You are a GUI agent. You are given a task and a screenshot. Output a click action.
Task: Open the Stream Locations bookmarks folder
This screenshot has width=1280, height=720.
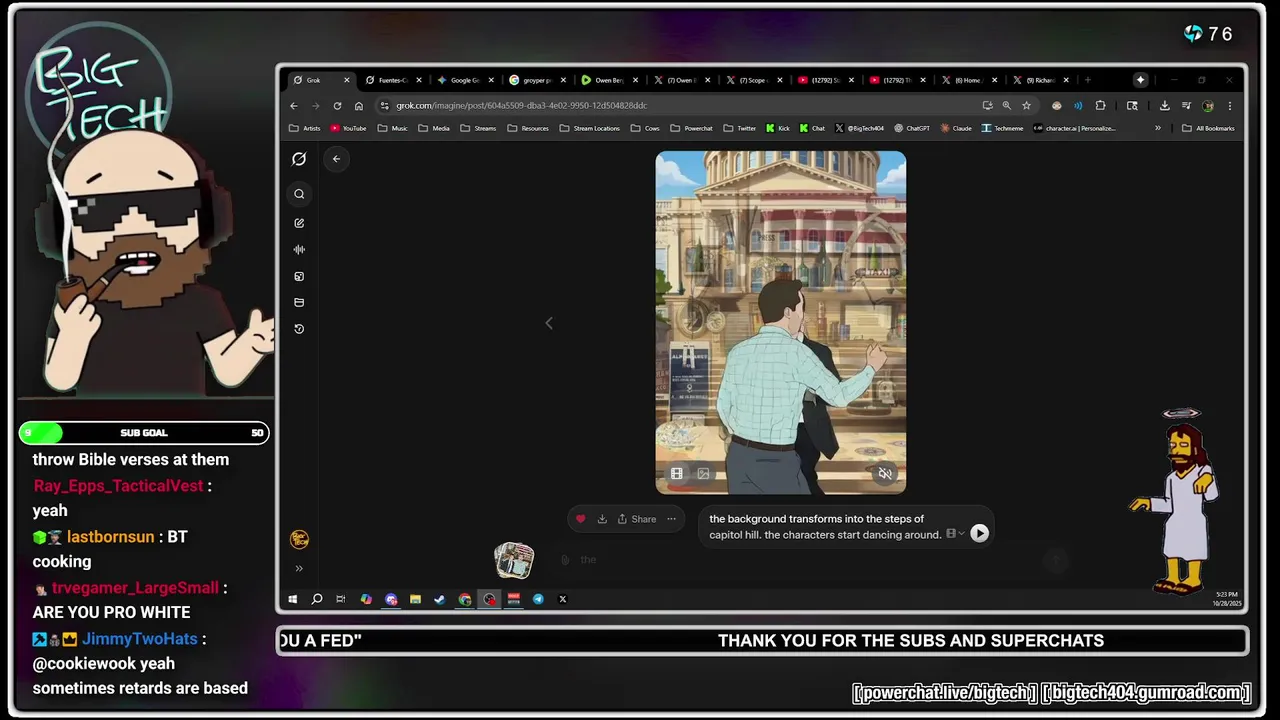(x=590, y=128)
